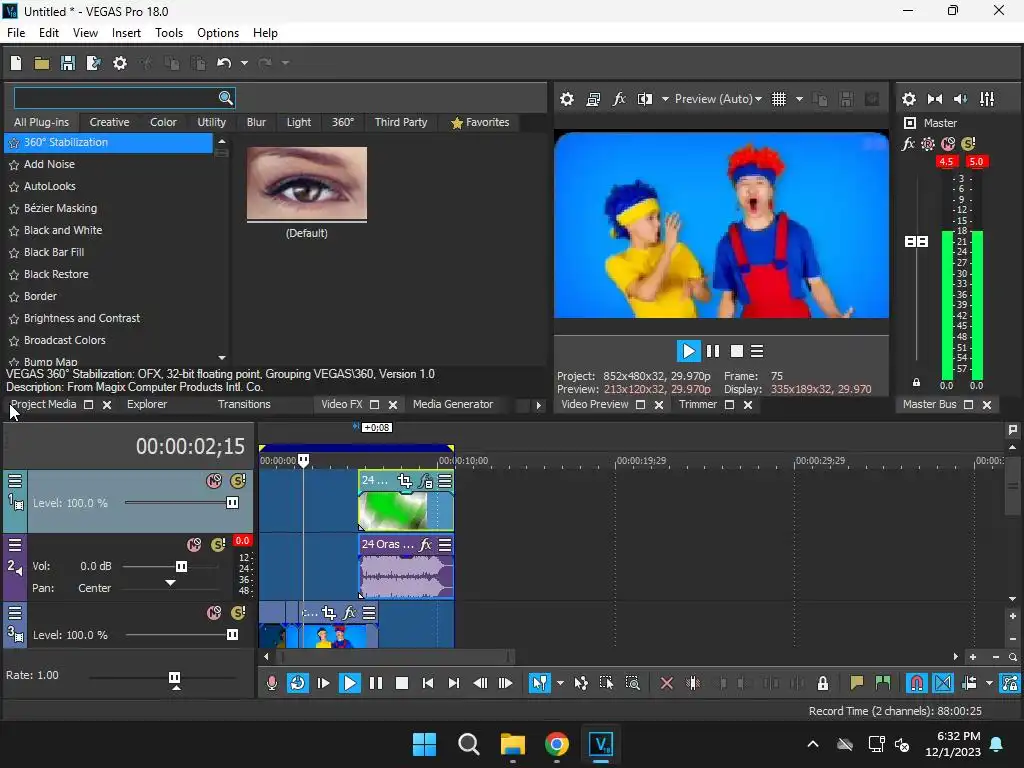Viewport: 1024px width, 768px height.
Task: Open the Options menu
Action: 217,33
